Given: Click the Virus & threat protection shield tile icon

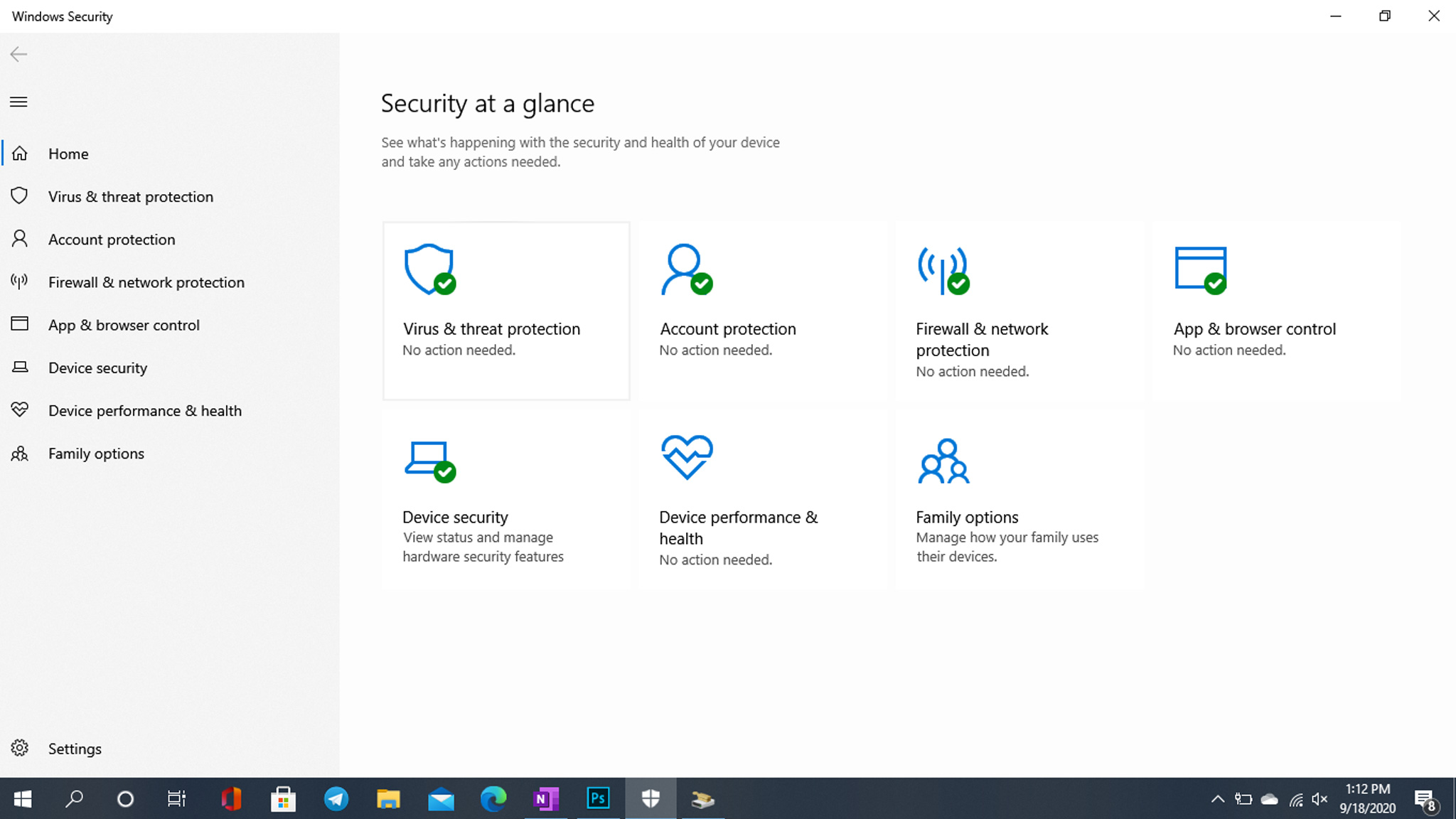Looking at the screenshot, I should 429,269.
